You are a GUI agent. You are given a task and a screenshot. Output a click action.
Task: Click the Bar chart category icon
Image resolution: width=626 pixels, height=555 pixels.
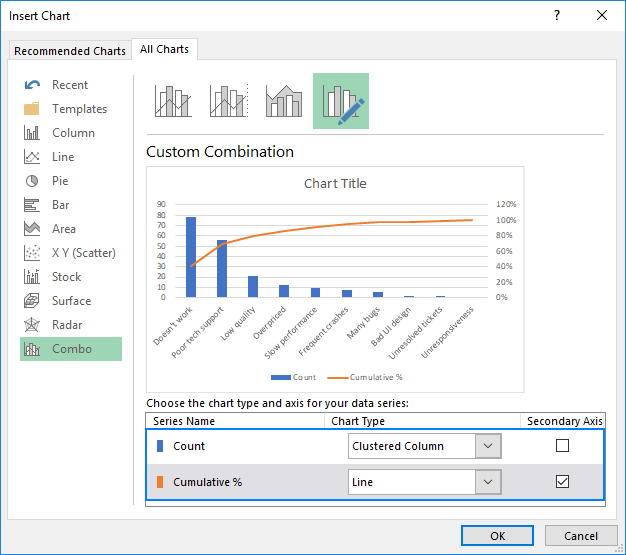pyautogui.click(x=32, y=205)
